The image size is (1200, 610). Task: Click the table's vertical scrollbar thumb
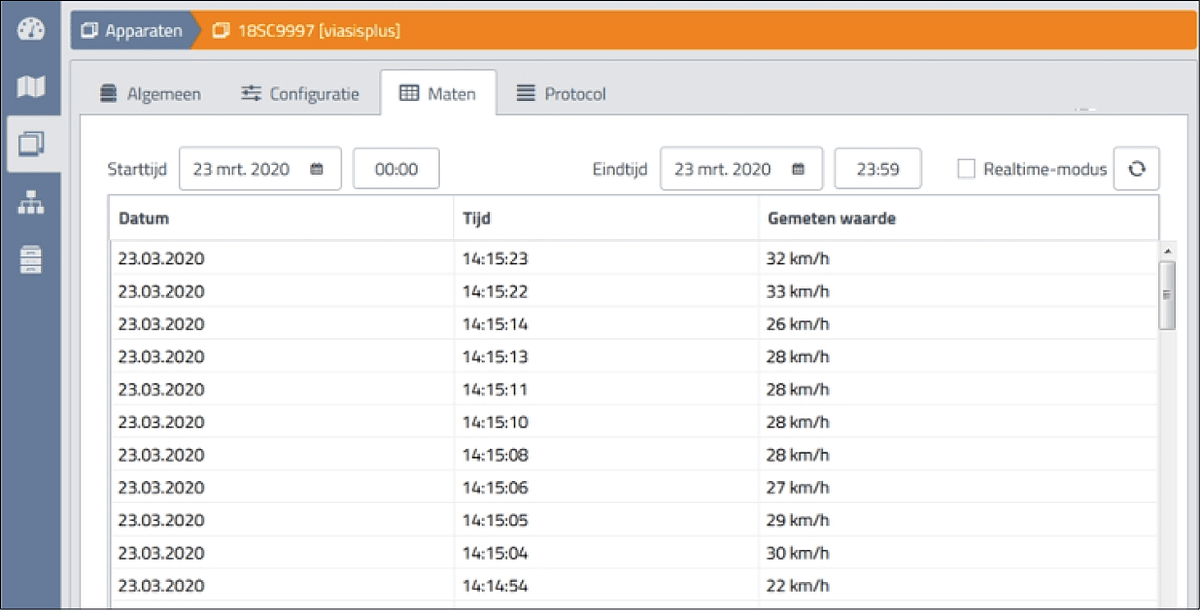[1166, 294]
